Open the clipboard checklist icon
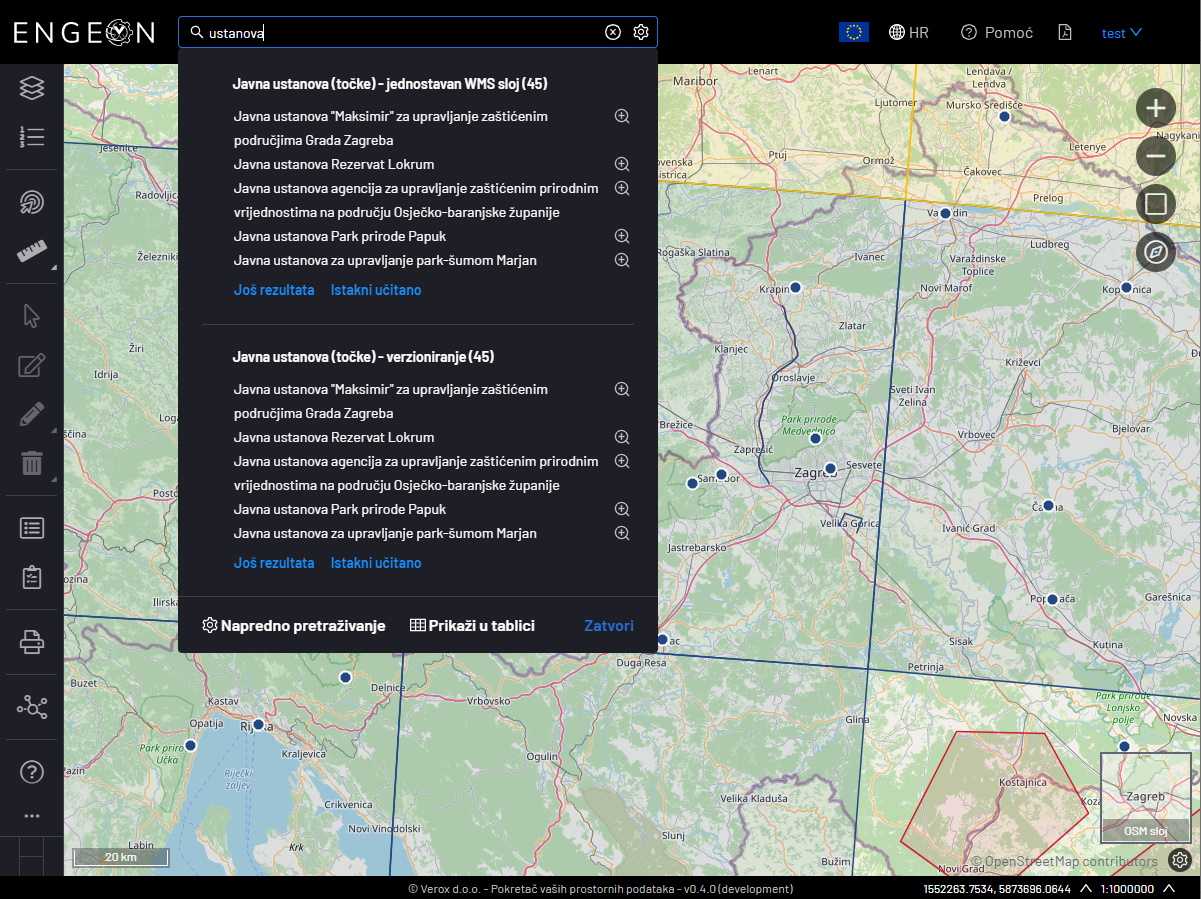Screen dimensions: 1201x899 (x=32, y=577)
